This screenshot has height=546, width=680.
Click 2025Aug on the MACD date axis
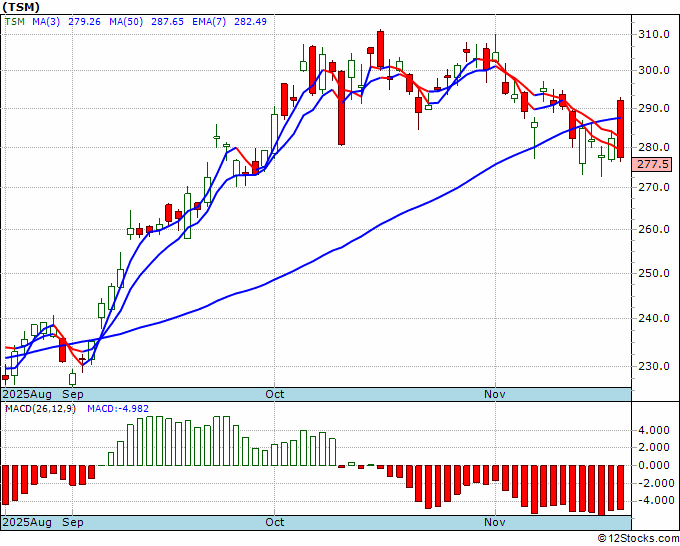(x=27, y=522)
